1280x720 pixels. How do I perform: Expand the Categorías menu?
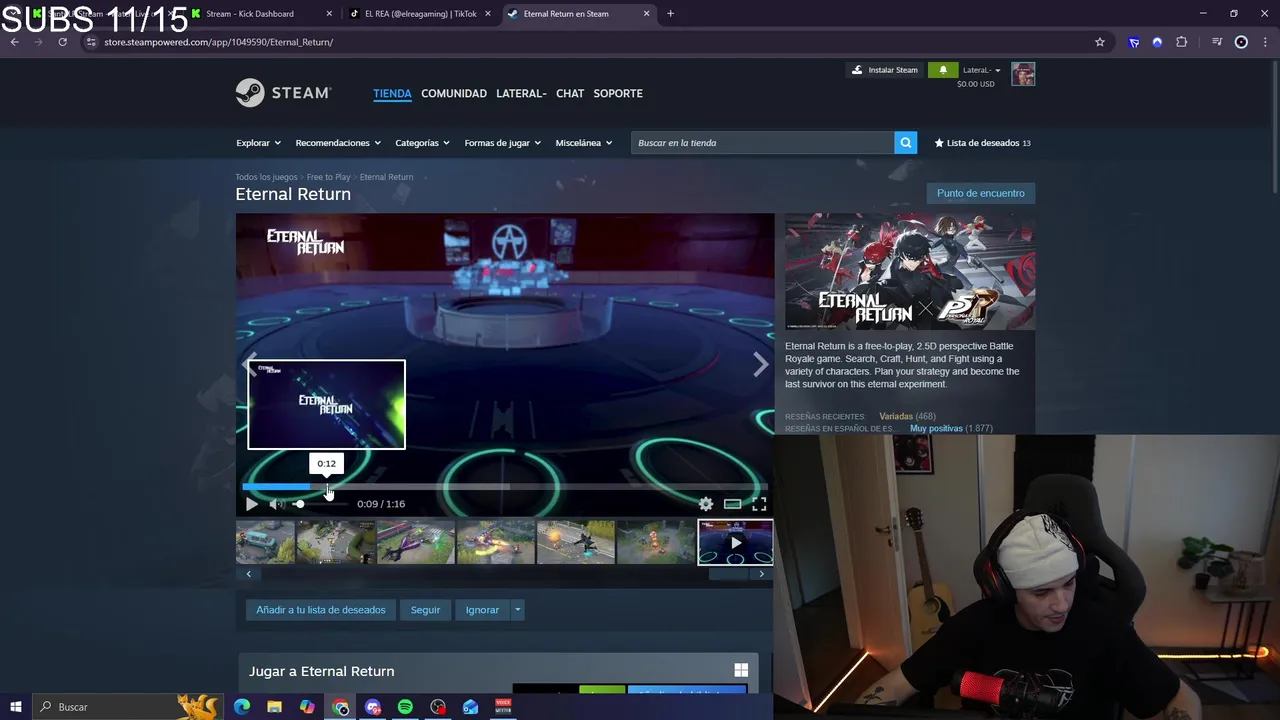point(422,143)
